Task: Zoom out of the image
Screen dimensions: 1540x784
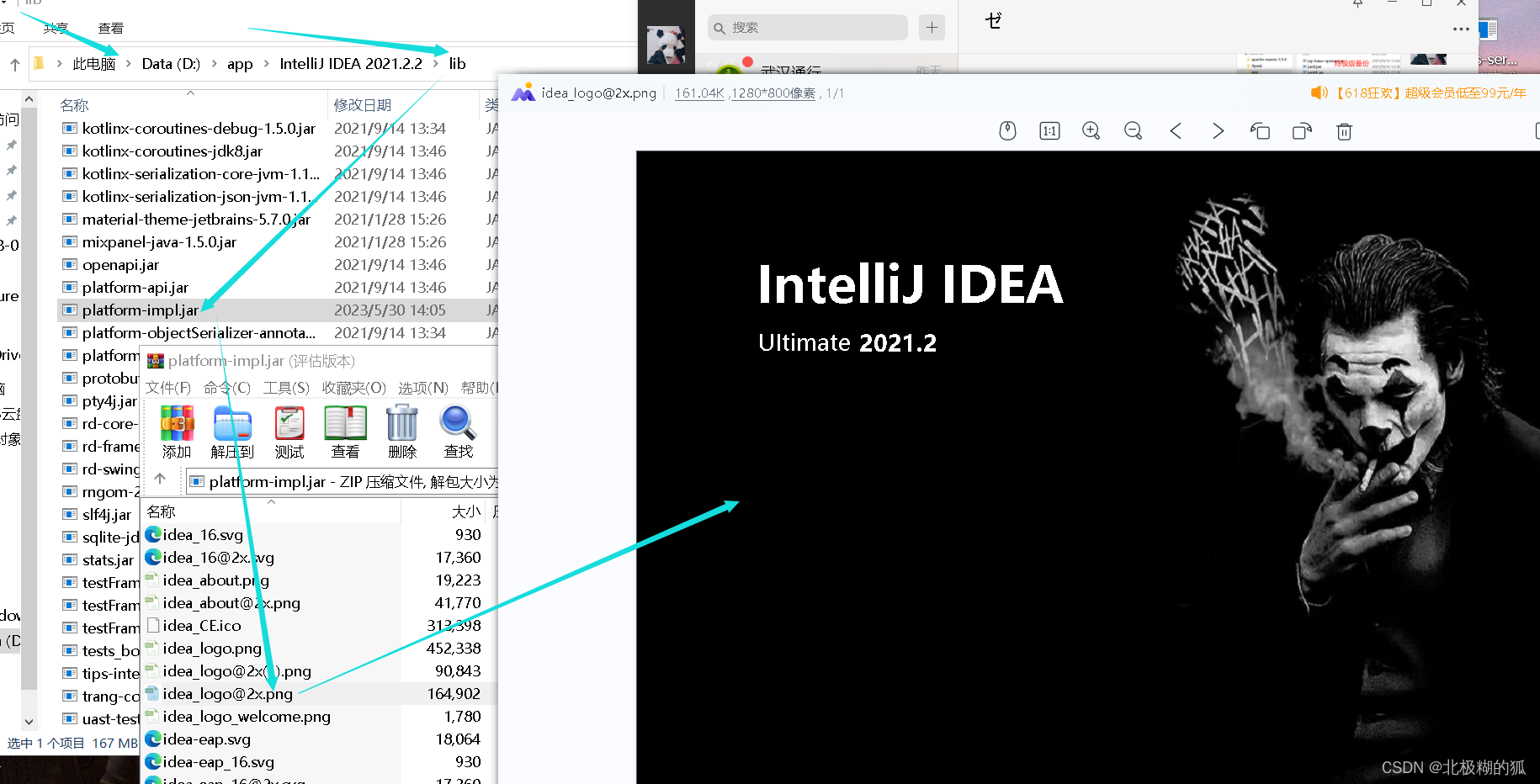Action: click(x=1134, y=131)
